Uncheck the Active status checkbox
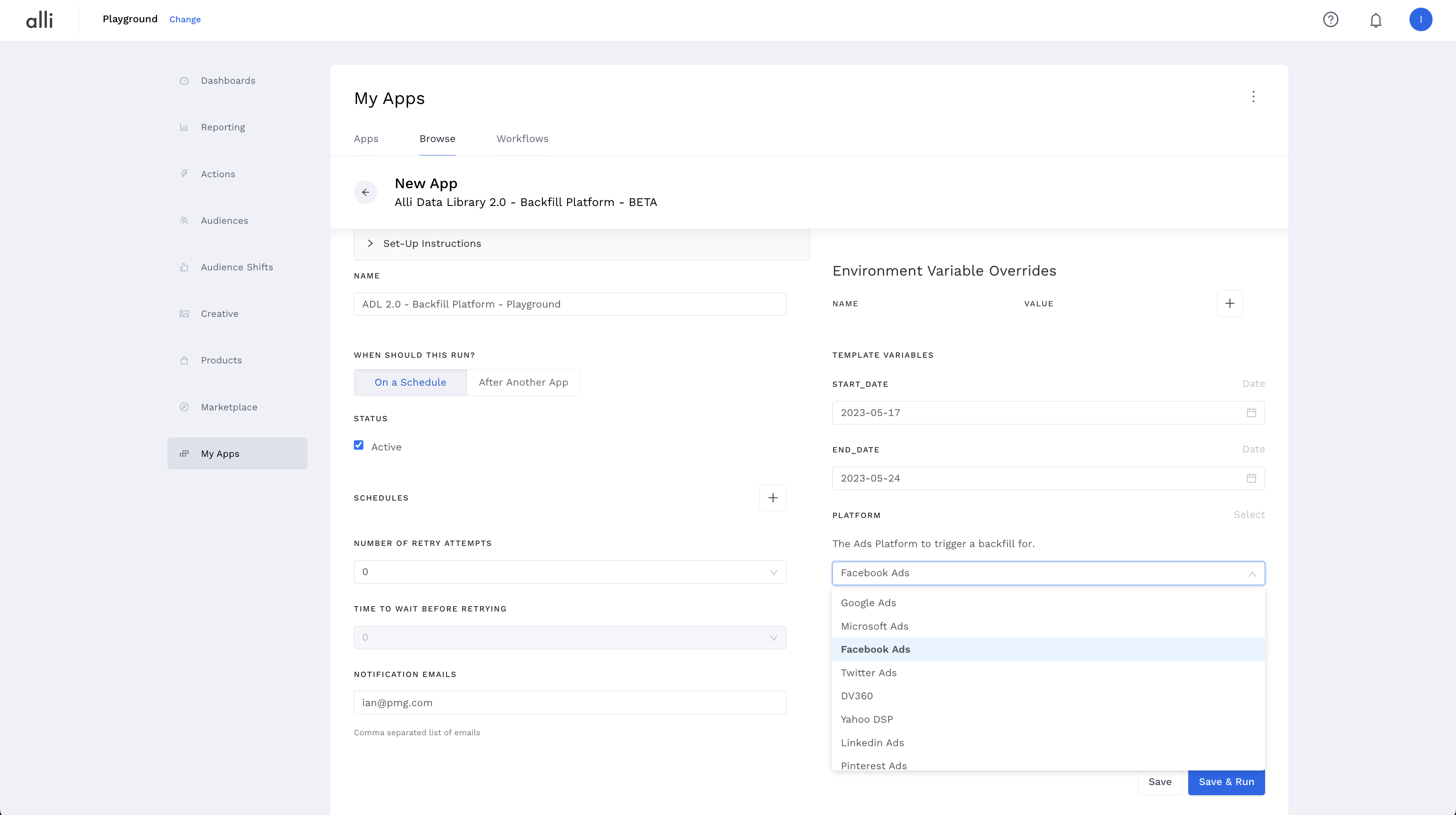This screenshot has height=815, width=1456. click(x=359, y=445)
